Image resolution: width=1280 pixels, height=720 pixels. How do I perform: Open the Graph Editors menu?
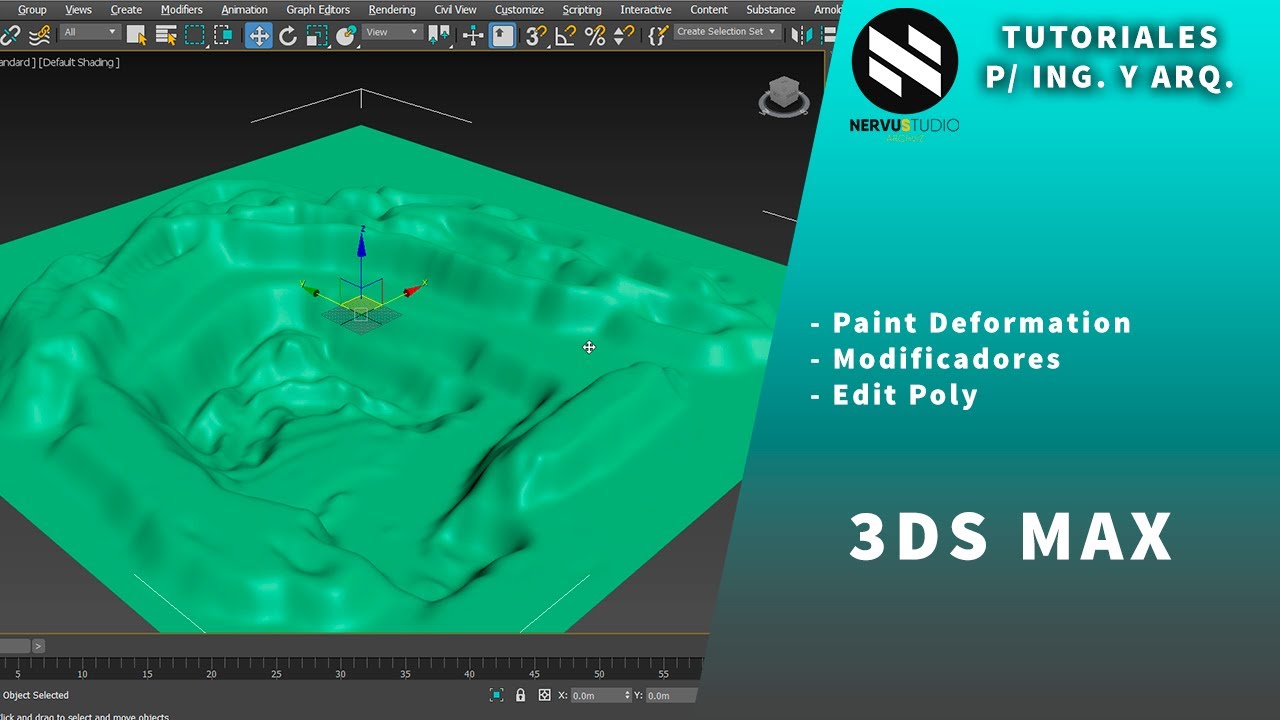318,10
